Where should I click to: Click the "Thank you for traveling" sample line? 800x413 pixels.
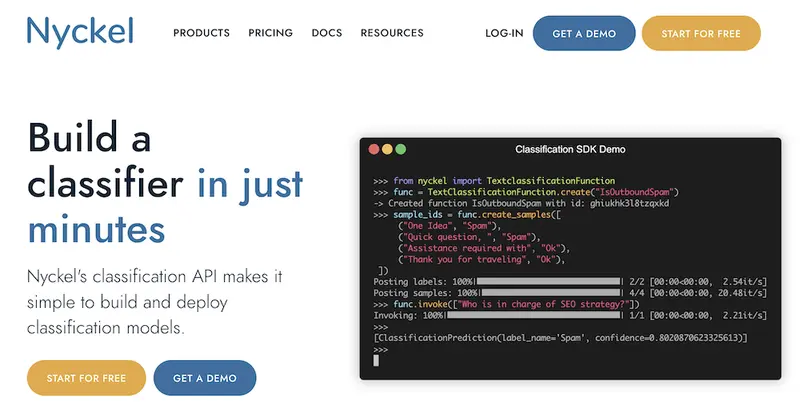pos(482,259)
